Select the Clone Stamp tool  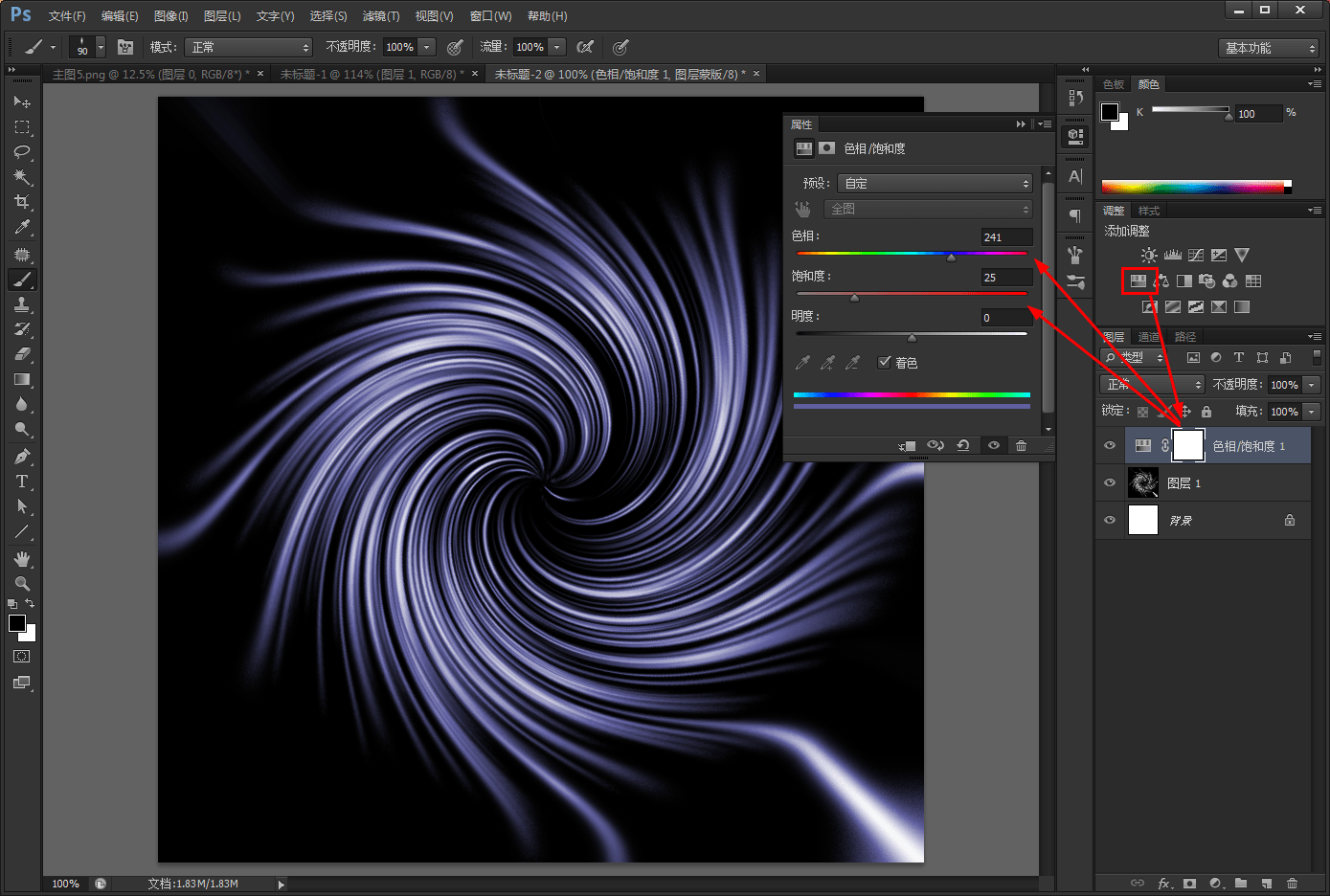(22, 304)
